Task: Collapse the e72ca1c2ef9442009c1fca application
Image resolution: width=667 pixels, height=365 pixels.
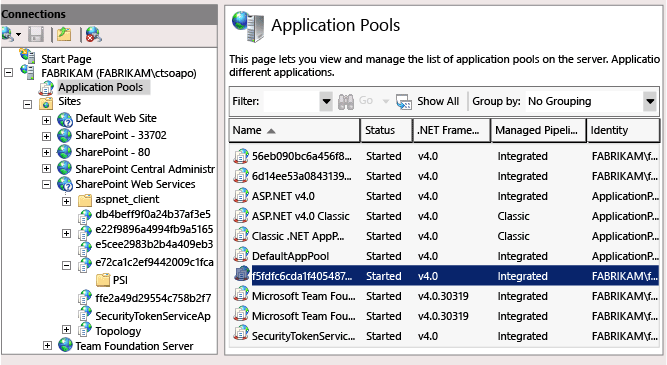Action: [x=66, y=266]
